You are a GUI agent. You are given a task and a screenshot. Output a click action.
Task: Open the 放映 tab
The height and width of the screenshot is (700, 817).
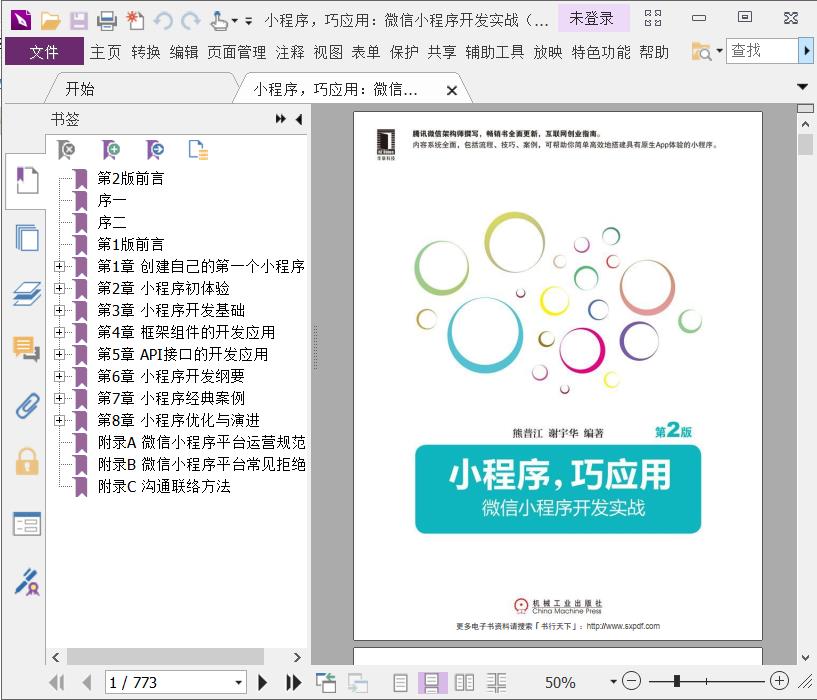click(548, 52)
